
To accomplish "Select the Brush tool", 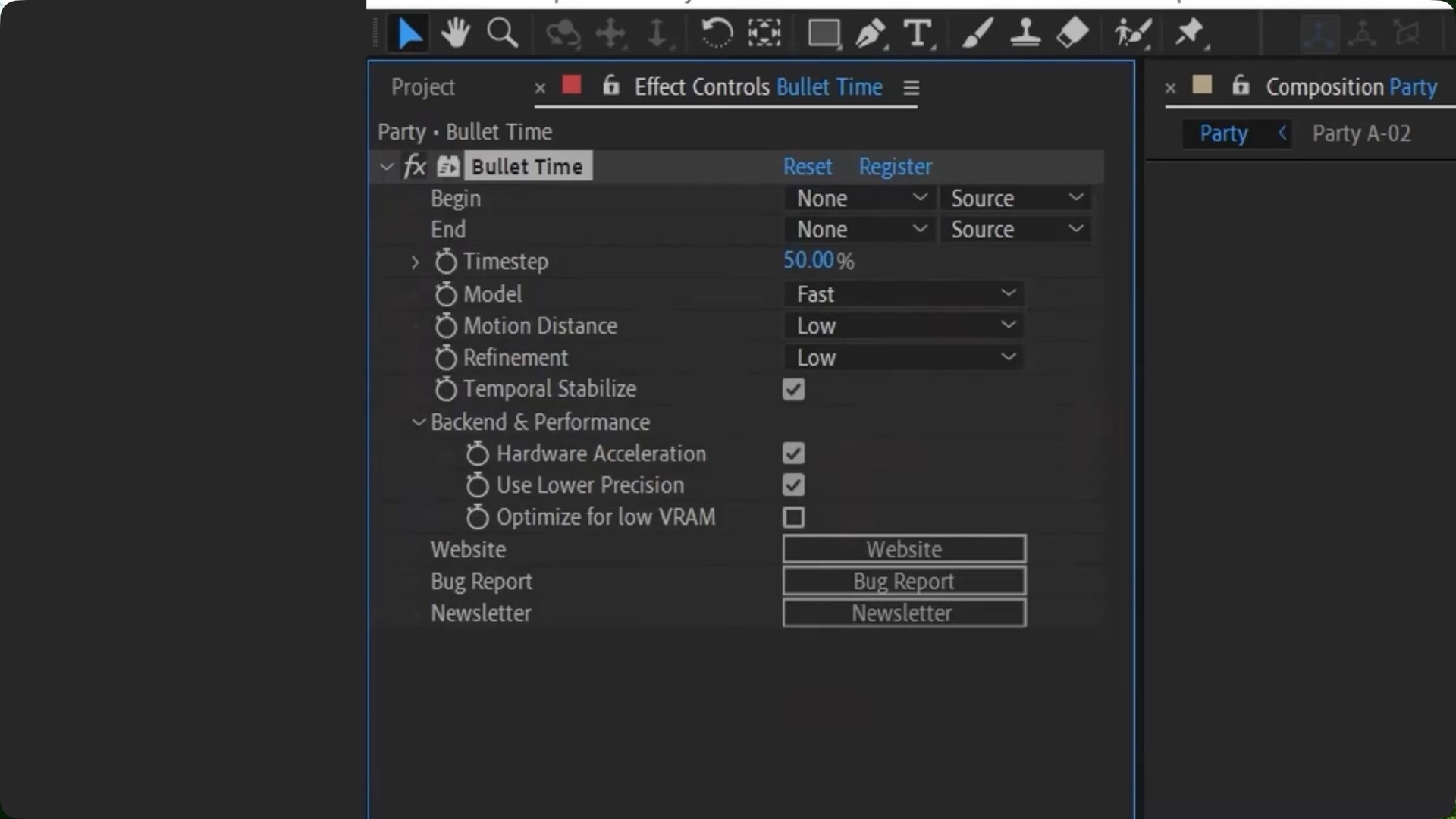I will point(977,33).
